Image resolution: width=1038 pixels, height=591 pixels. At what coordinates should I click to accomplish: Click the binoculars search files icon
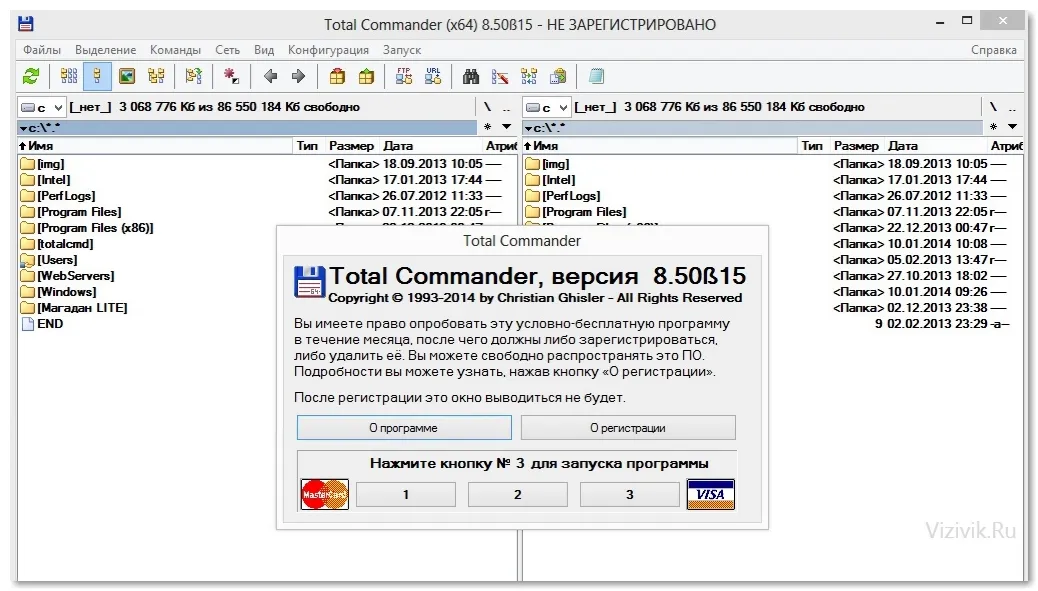click(x=471, y=77)
